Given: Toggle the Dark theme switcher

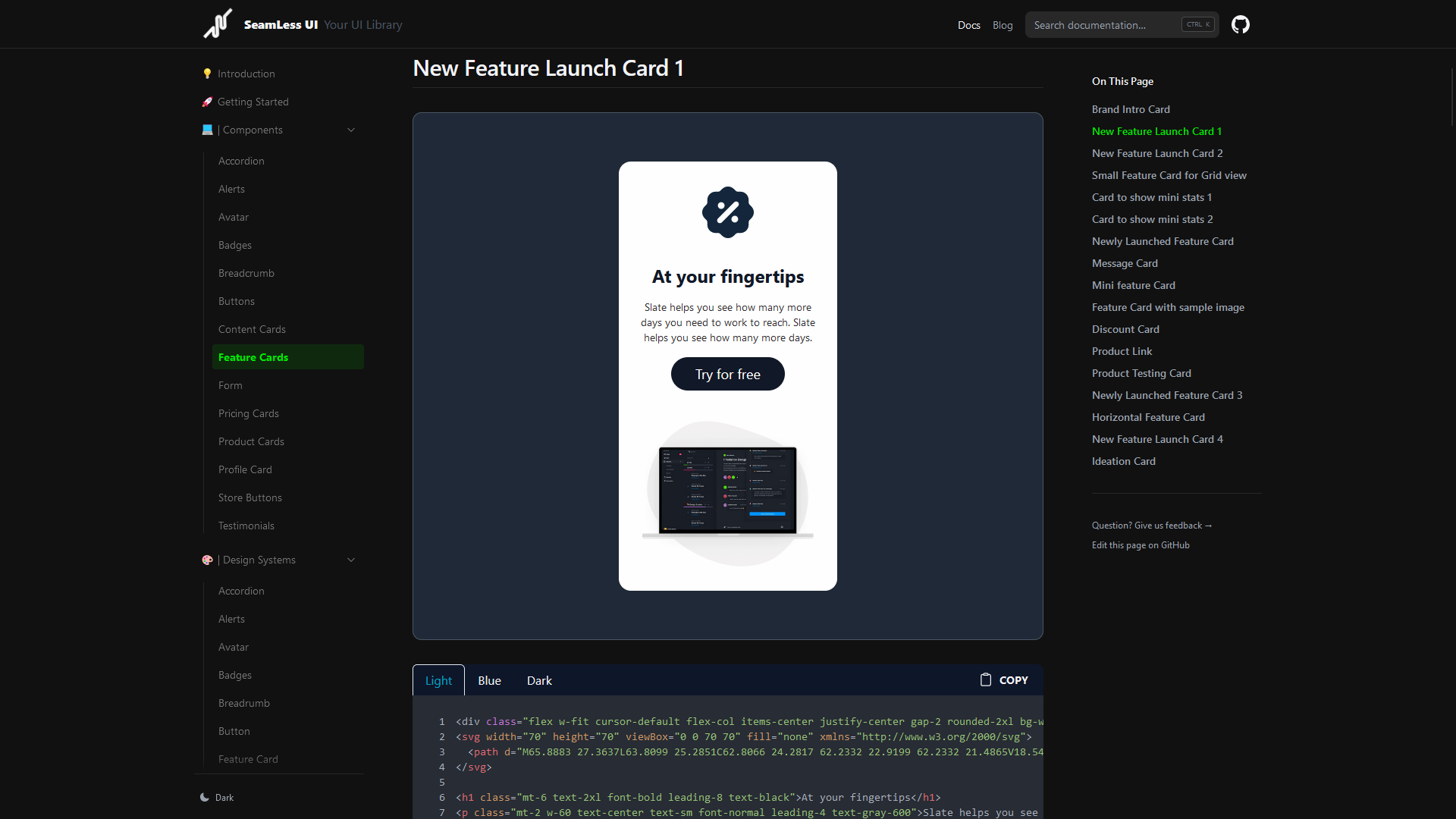Looking at the screenshot, I should (x=217, y=797).
